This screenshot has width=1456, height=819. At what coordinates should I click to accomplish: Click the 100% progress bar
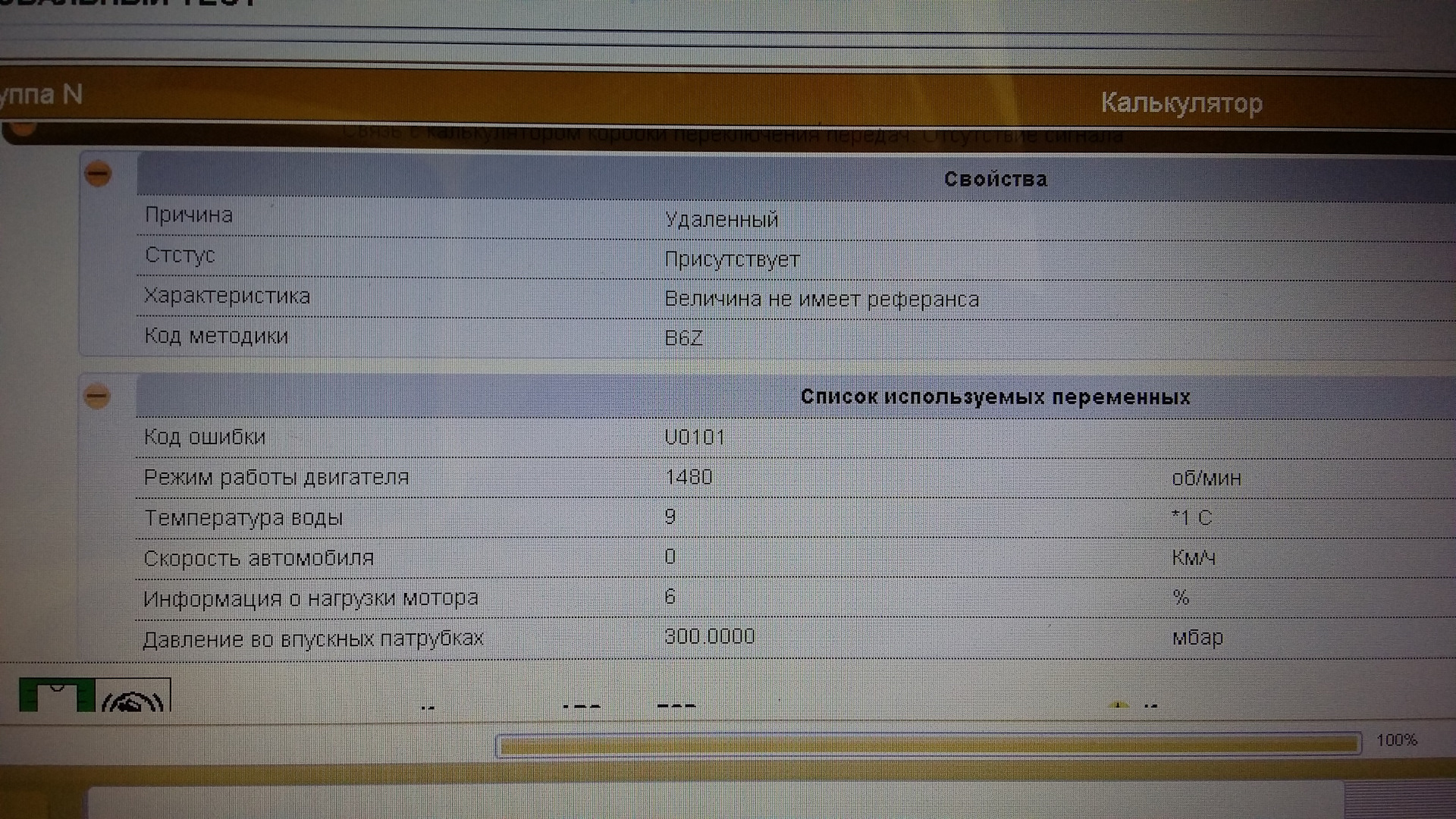pyautogui.click(x=929, y=744)
